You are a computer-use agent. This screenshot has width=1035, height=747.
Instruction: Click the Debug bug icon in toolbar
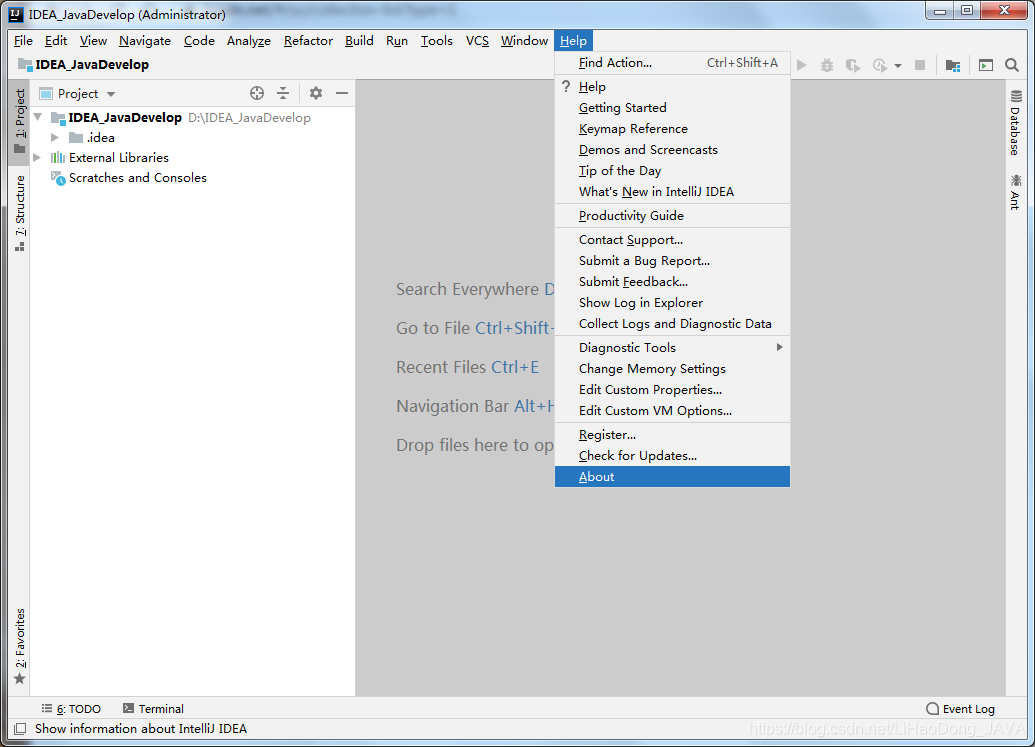pos(826,65)
